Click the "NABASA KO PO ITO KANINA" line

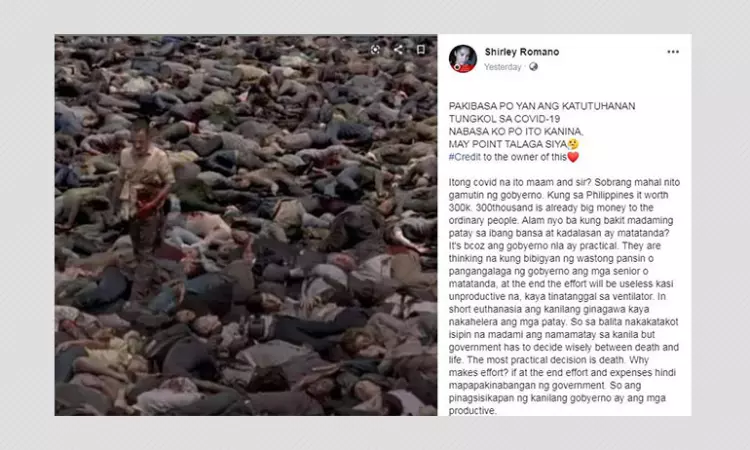pos(516,132)
